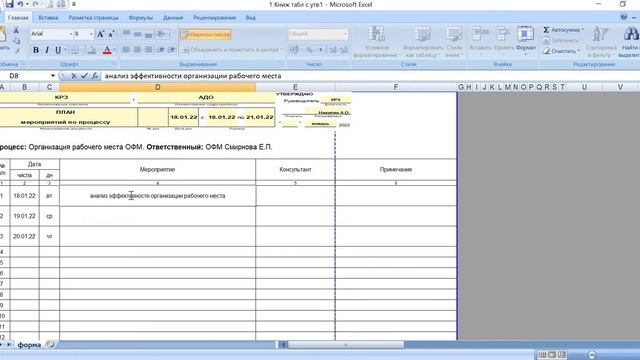Expand the Arial font name dropdown
The width and height of the screenshot is (640, 360).
point(70,34)
